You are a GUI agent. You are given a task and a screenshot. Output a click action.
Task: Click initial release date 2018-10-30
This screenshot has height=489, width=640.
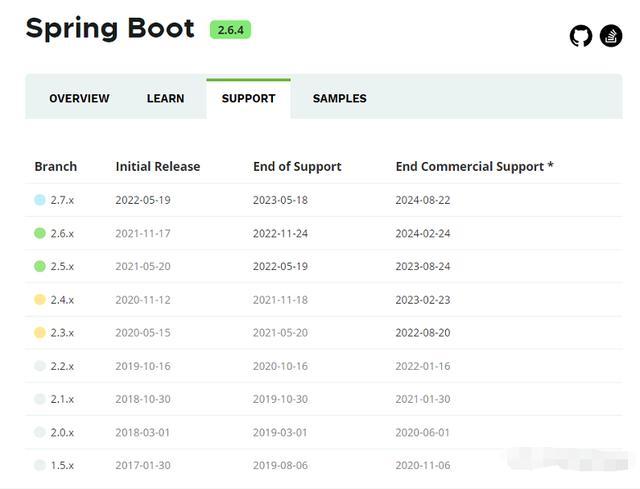[143, 399]
